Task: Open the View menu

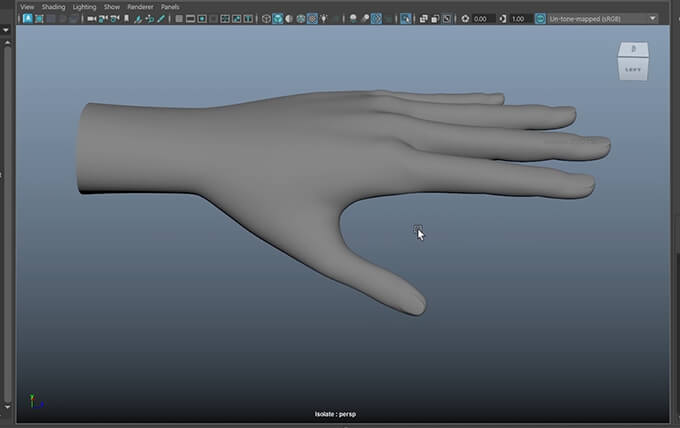Action: coord(27,6)
